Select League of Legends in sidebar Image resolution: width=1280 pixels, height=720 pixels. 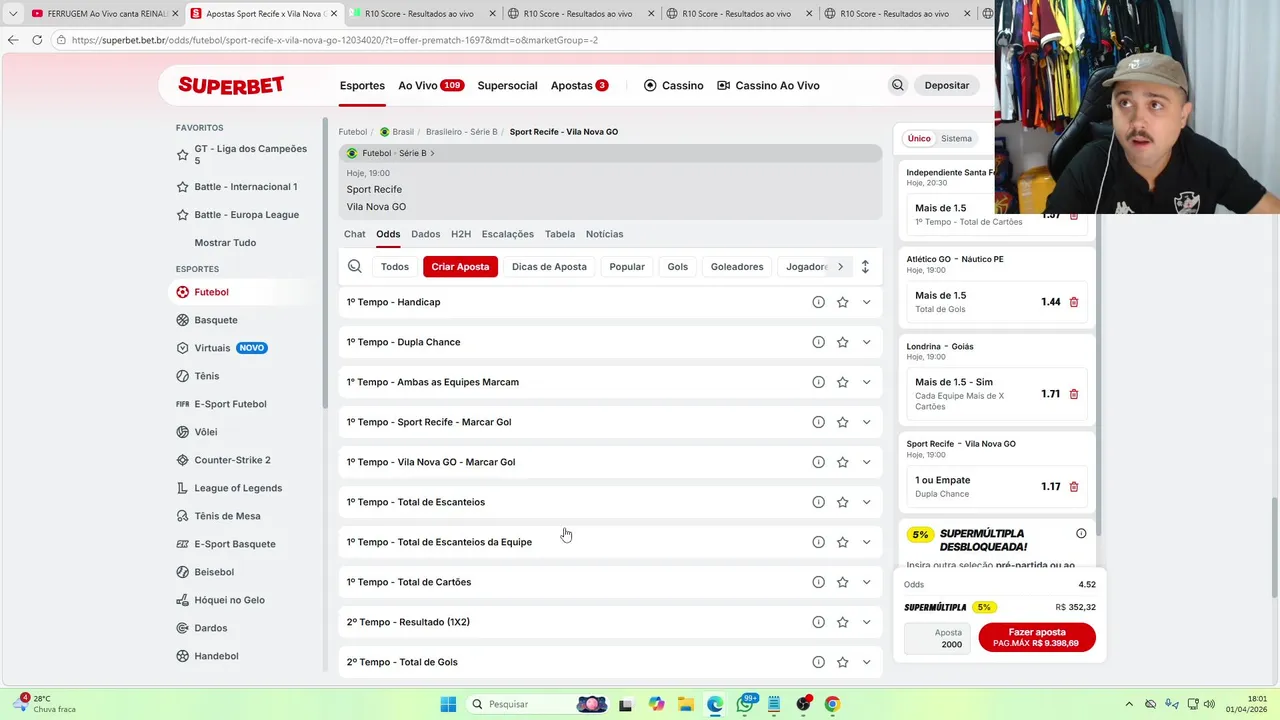click(x=238, y=488)
